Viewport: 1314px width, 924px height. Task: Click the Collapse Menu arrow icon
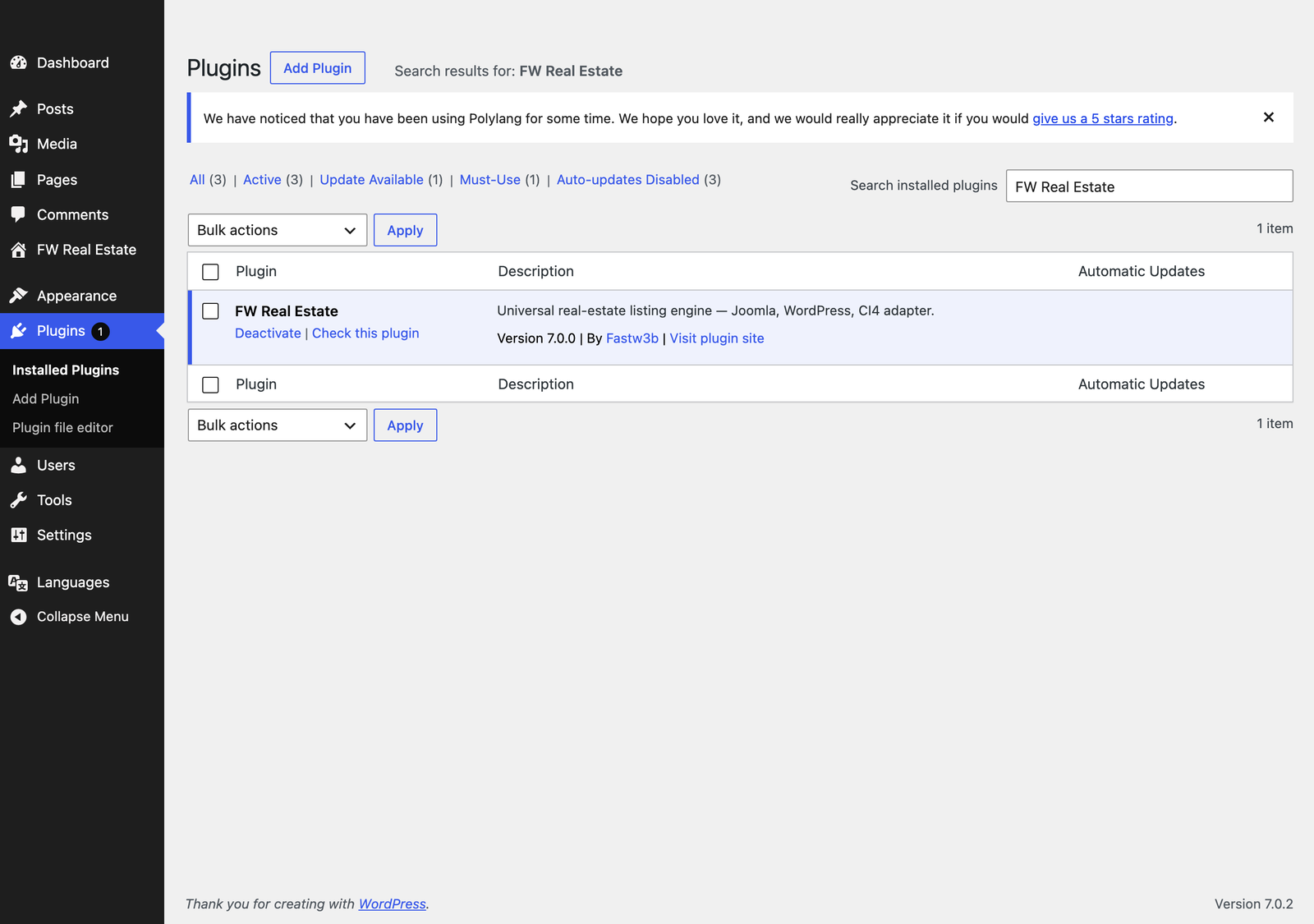(x=19, y=617)
